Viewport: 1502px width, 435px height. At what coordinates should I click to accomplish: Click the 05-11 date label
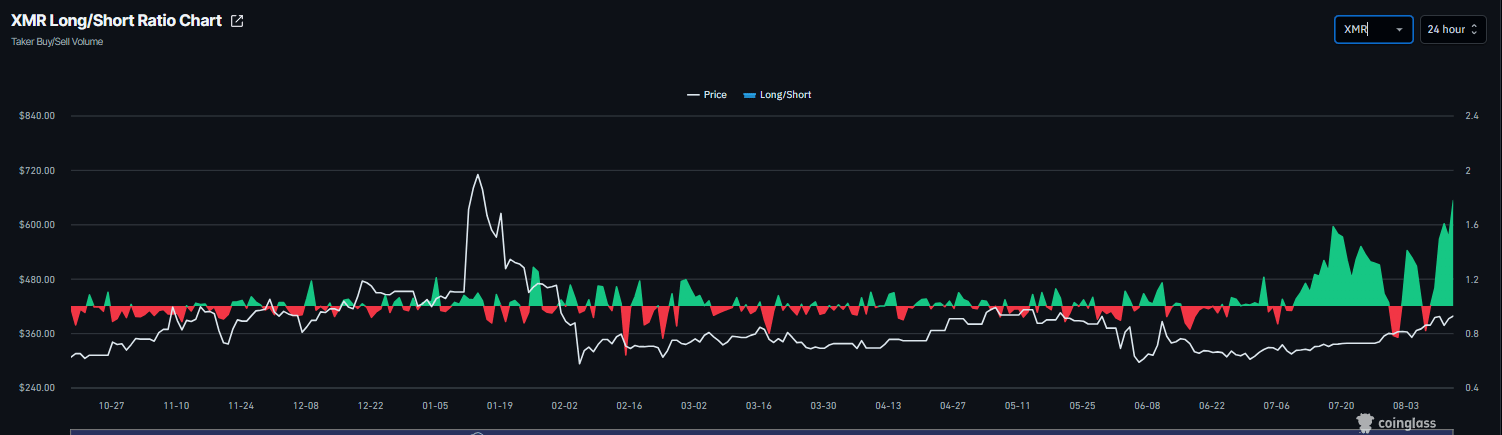(x=1017, y=406)
